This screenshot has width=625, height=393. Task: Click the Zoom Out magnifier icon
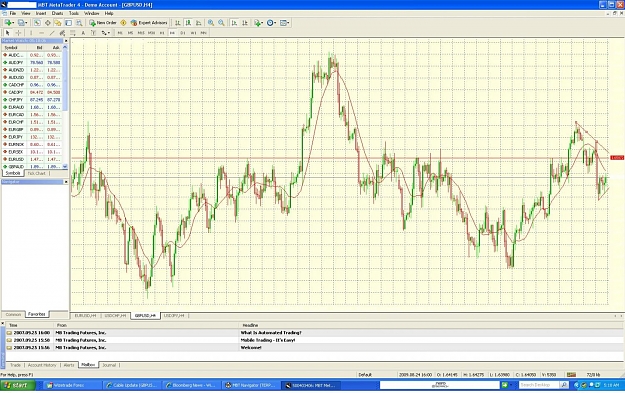pyautogui.click(x=221, y=23)
